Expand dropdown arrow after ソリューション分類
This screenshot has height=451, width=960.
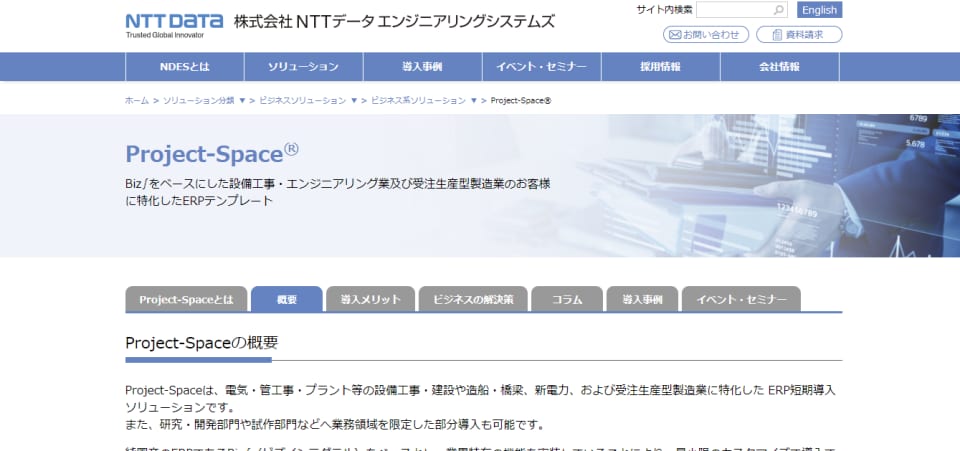242,100
